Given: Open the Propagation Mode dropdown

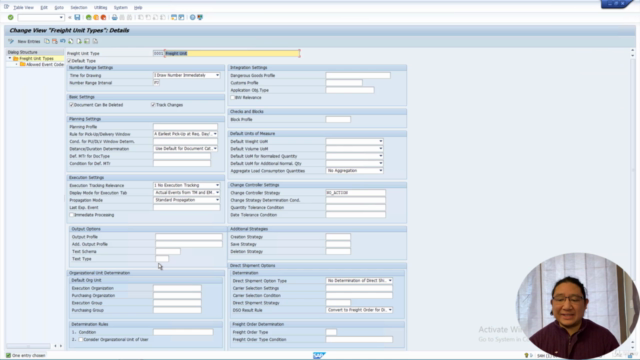Looking at the screenshot, I should pyautogui.click(x=218, y=200).
